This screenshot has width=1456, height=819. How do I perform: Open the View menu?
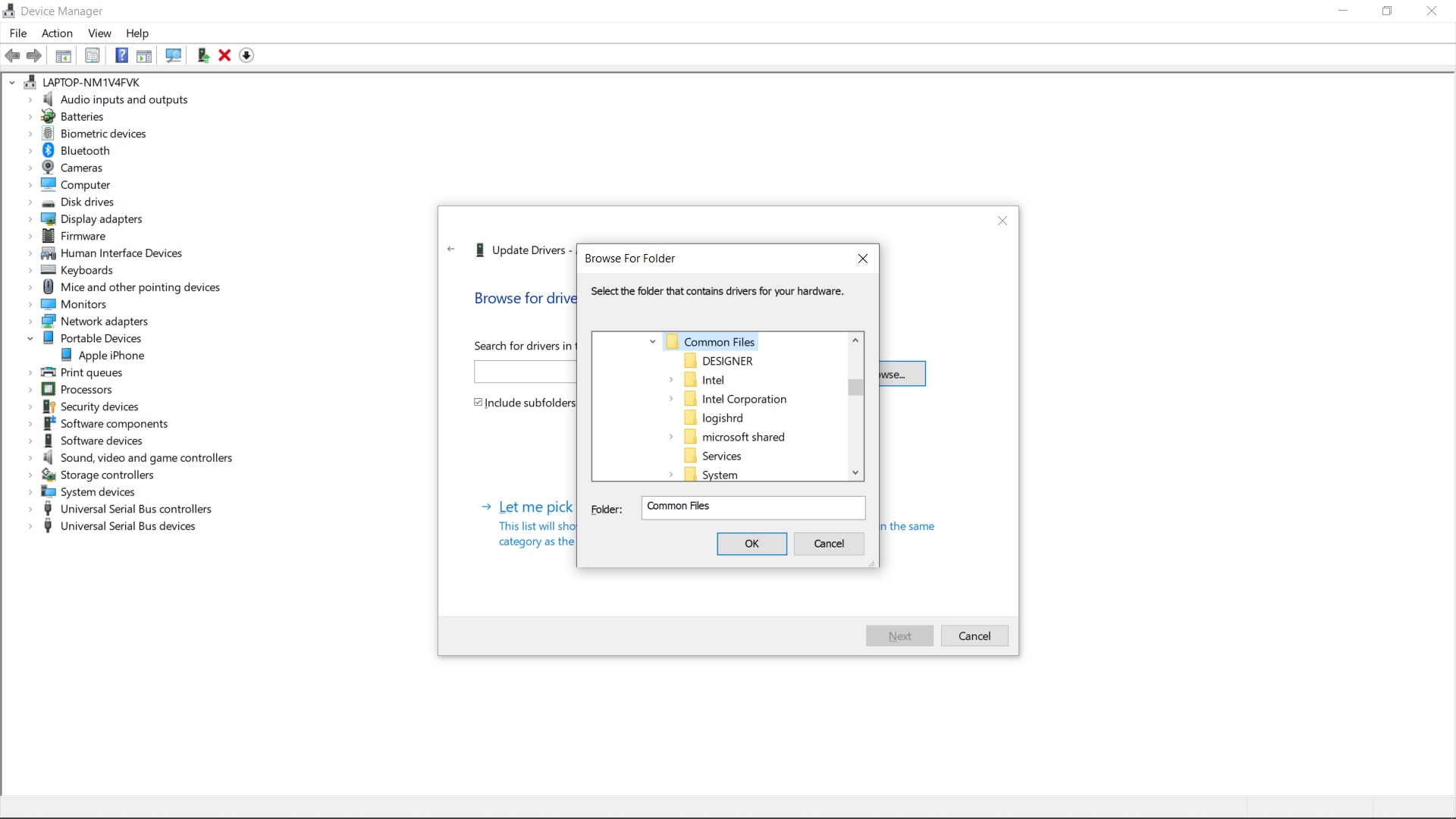coord(99,33)
